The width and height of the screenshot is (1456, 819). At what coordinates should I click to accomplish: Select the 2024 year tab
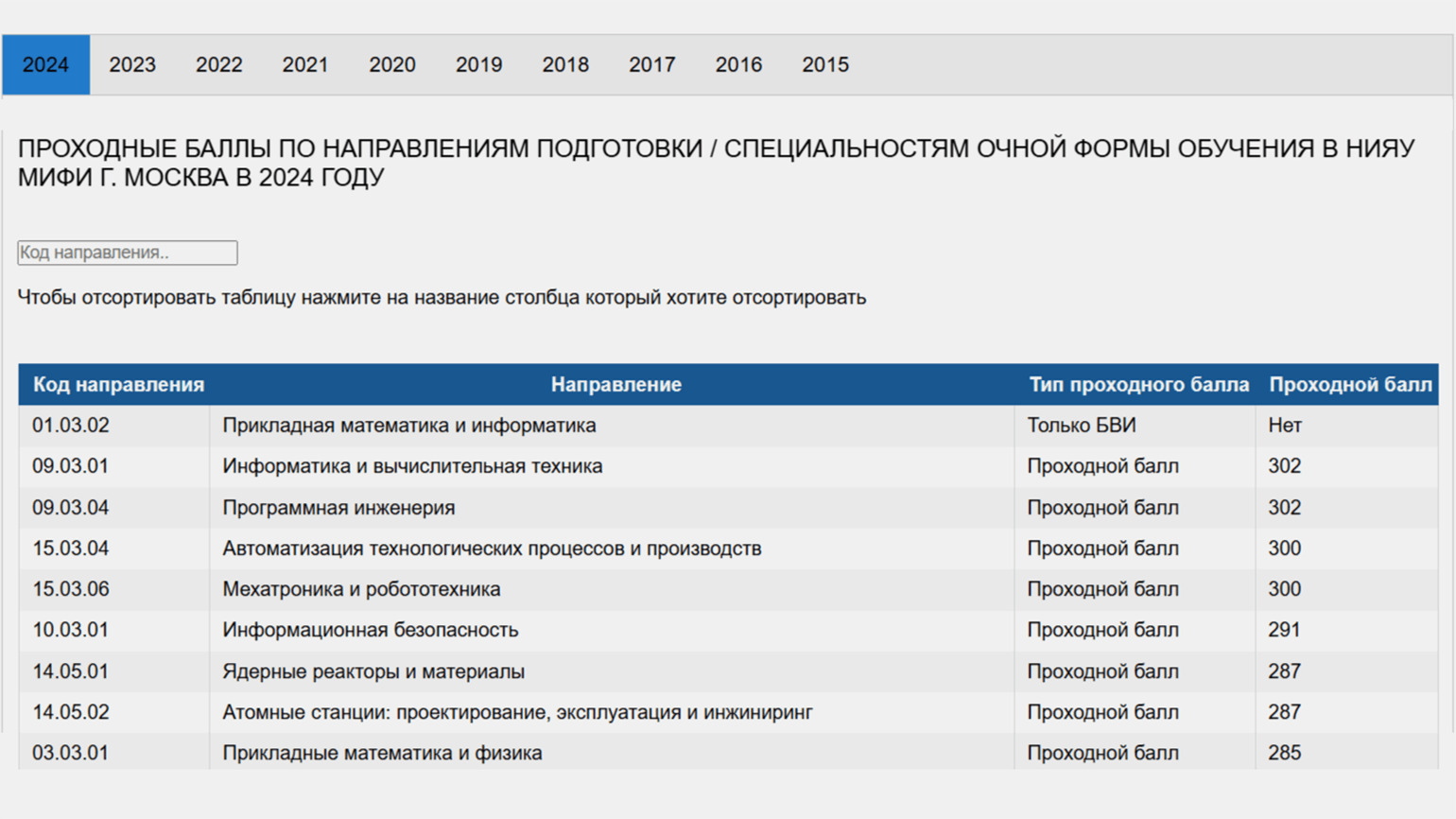point(45,65)
